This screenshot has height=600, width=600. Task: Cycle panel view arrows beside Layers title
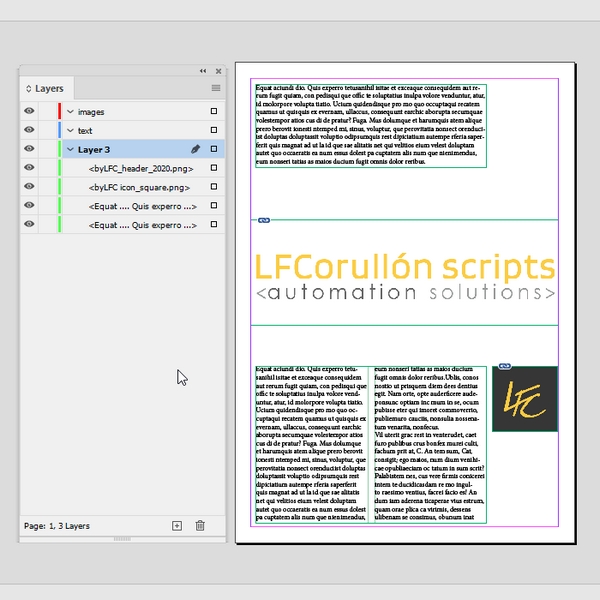[x=28, y=89]
